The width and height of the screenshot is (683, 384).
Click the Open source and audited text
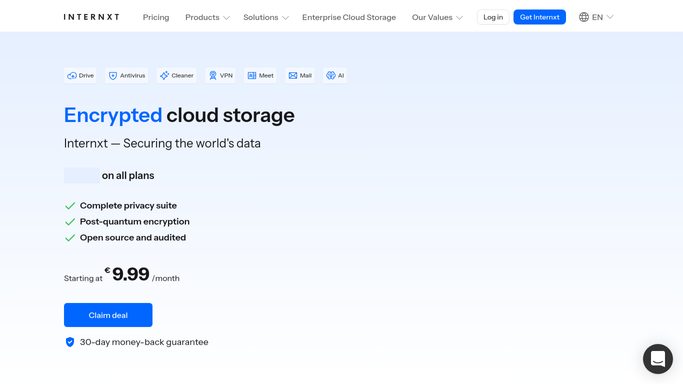point(133,238)
